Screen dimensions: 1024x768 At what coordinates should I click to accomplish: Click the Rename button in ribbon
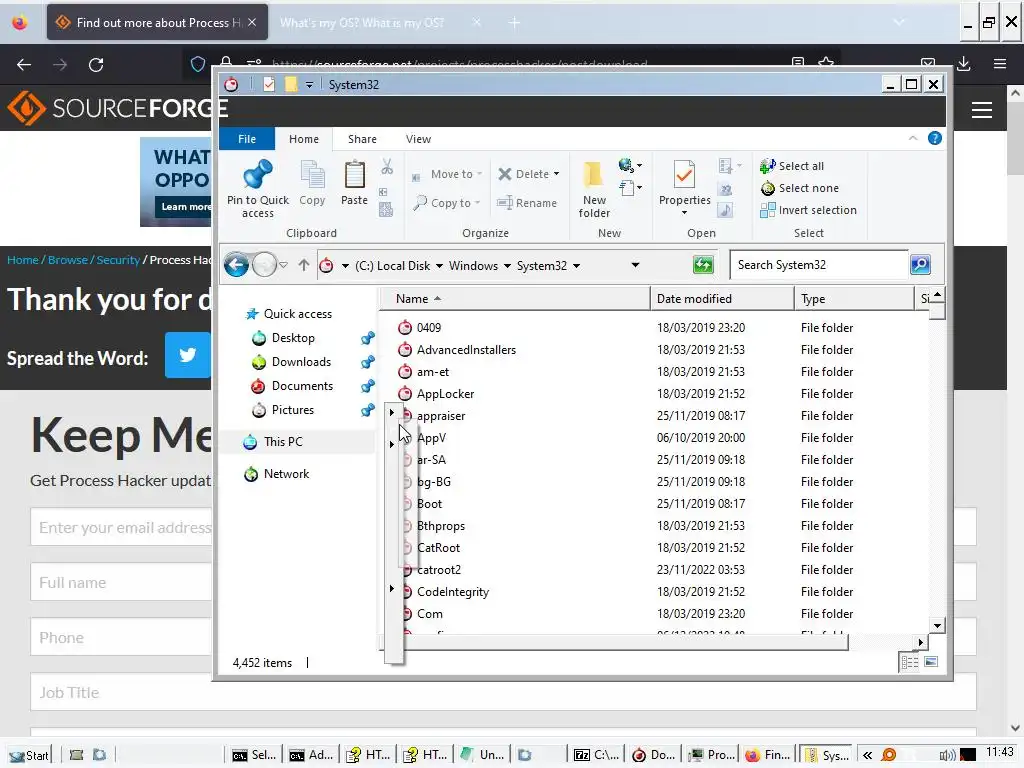coord(526,203)
